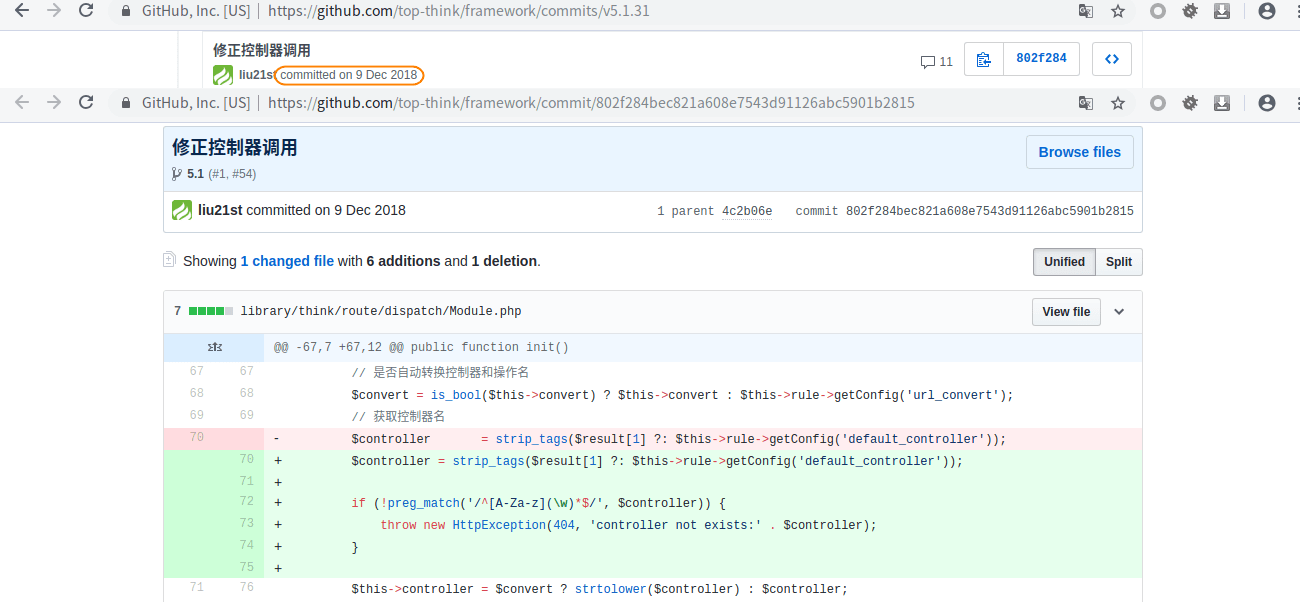This screenshot has height=602, width=1300.
Task: Click added line number 72 in diff
Action: [246, 503]
